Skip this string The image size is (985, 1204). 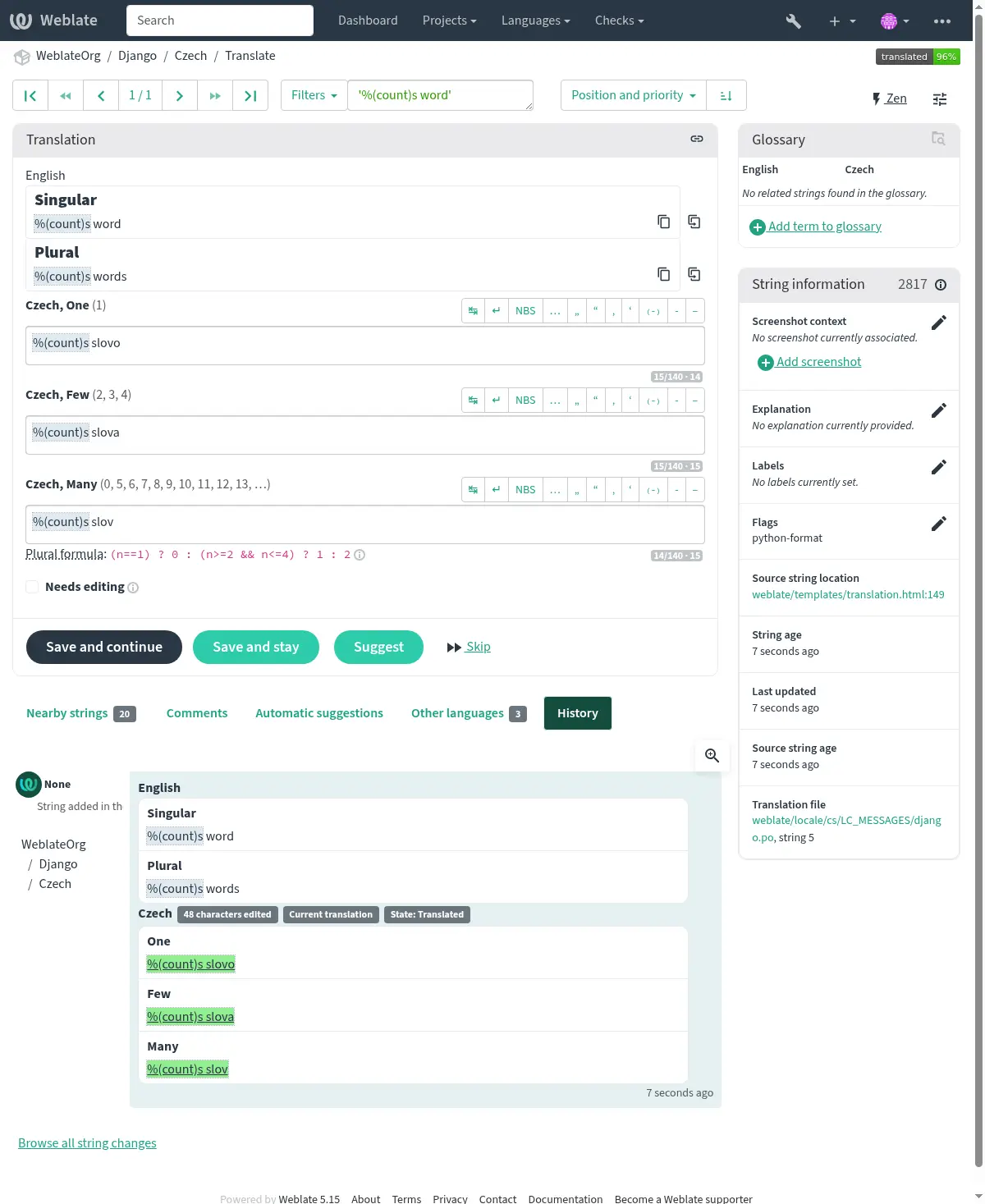click(469, 647)
